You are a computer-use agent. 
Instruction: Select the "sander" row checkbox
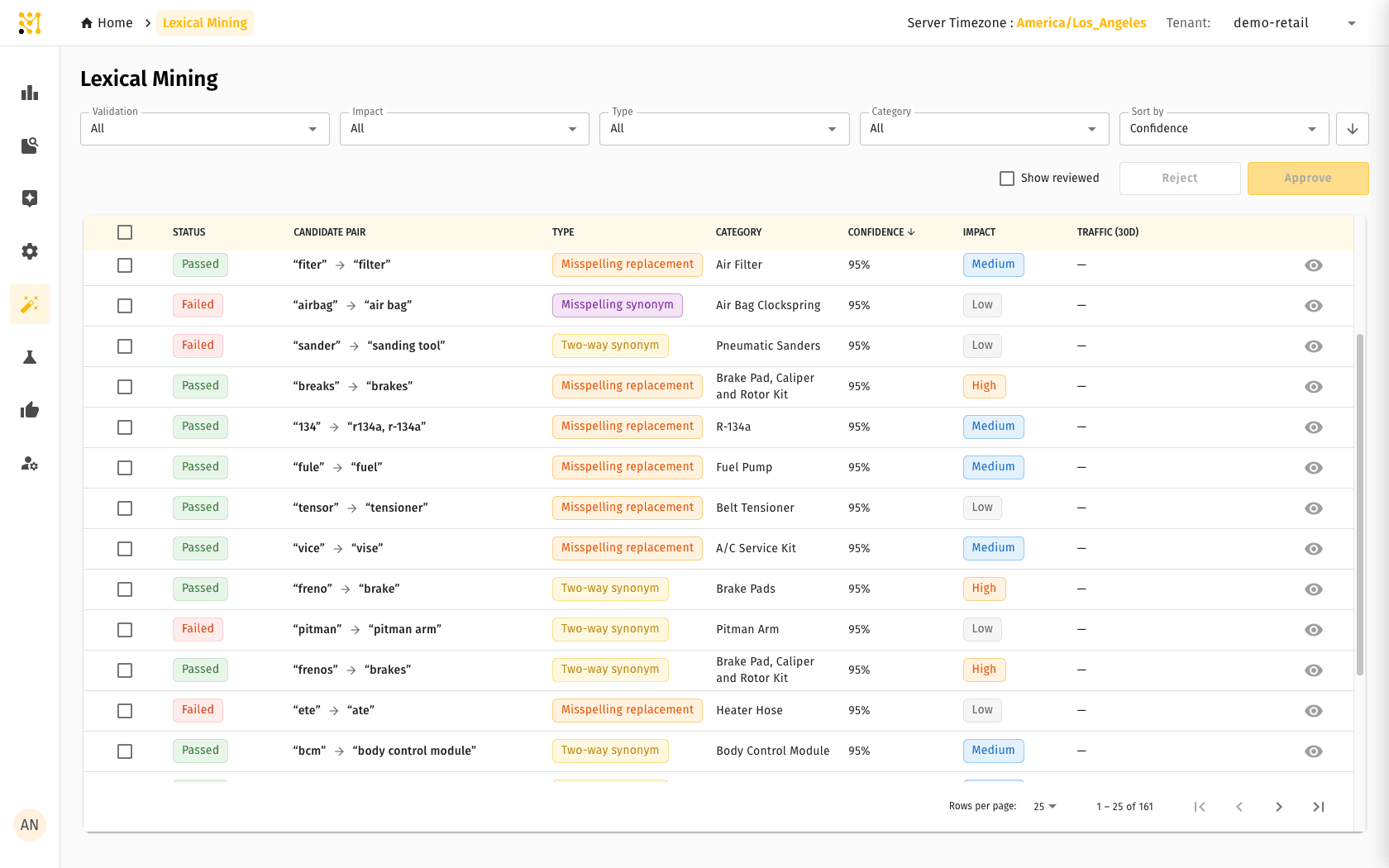pyautogui.click(x=125, y=346)
